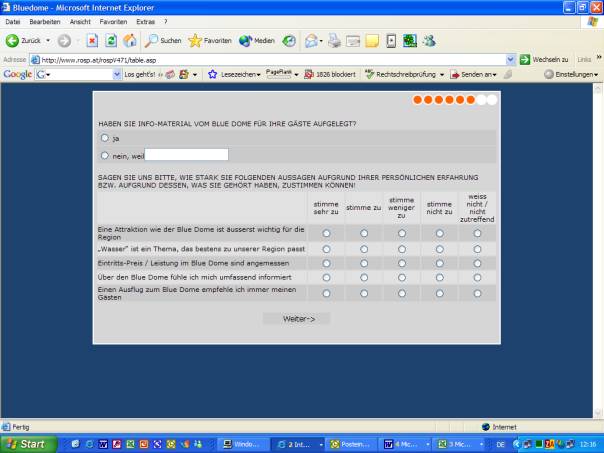Open the Extras menu
This screenshot has height=453, width=604.
click(146, 22)
